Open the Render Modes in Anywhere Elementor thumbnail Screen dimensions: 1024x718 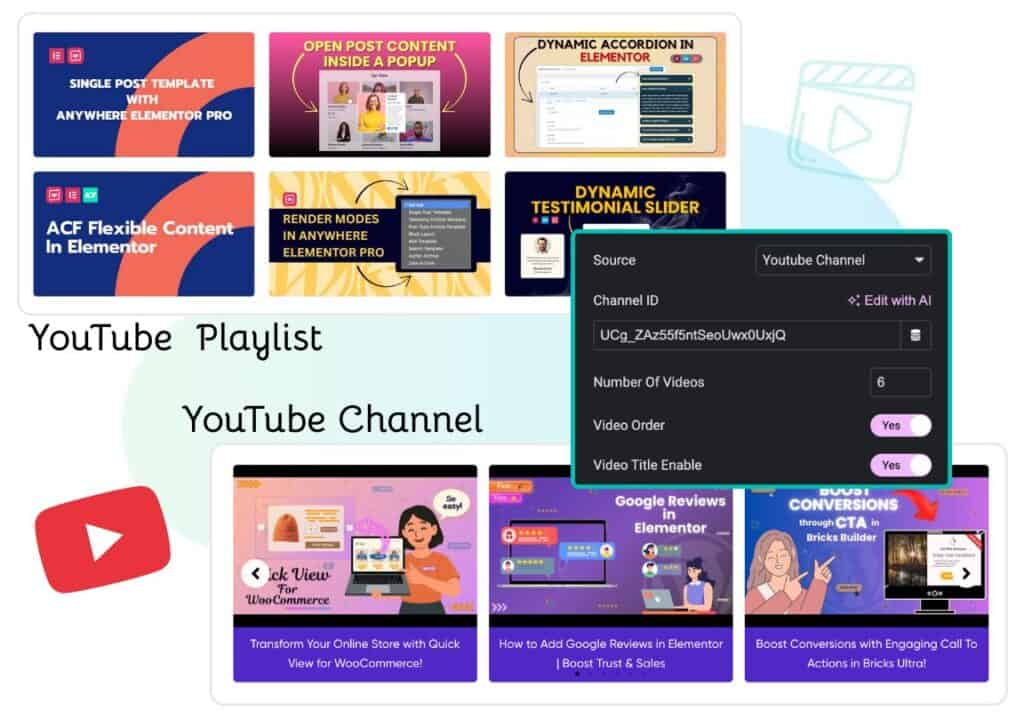[379, 234]
